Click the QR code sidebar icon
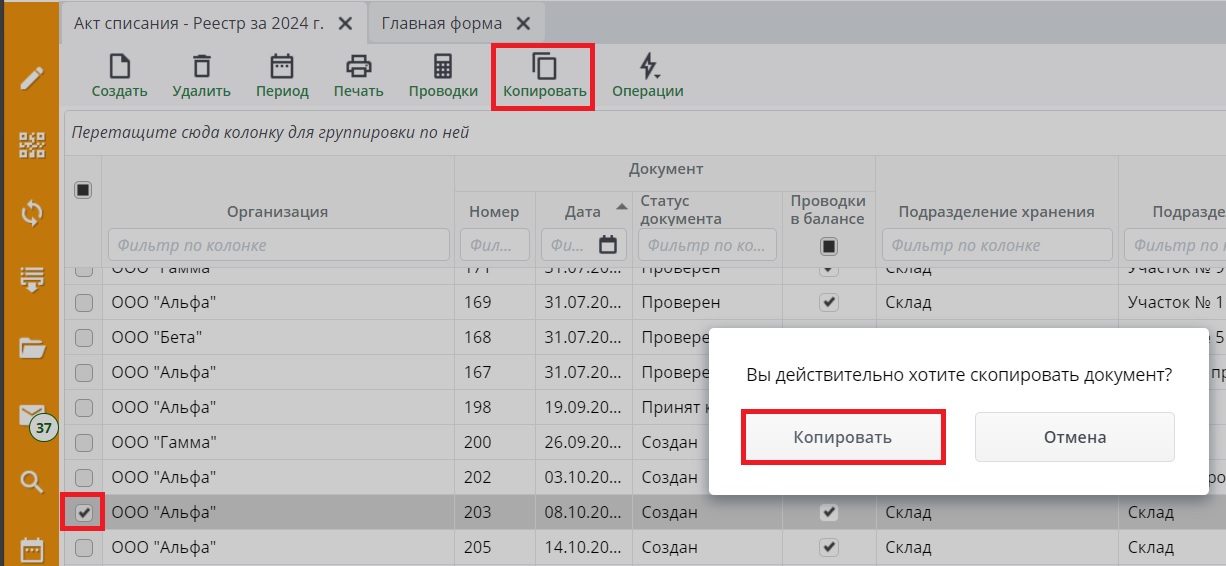This screenshot has height=566, width=1226. coord(32,146)
